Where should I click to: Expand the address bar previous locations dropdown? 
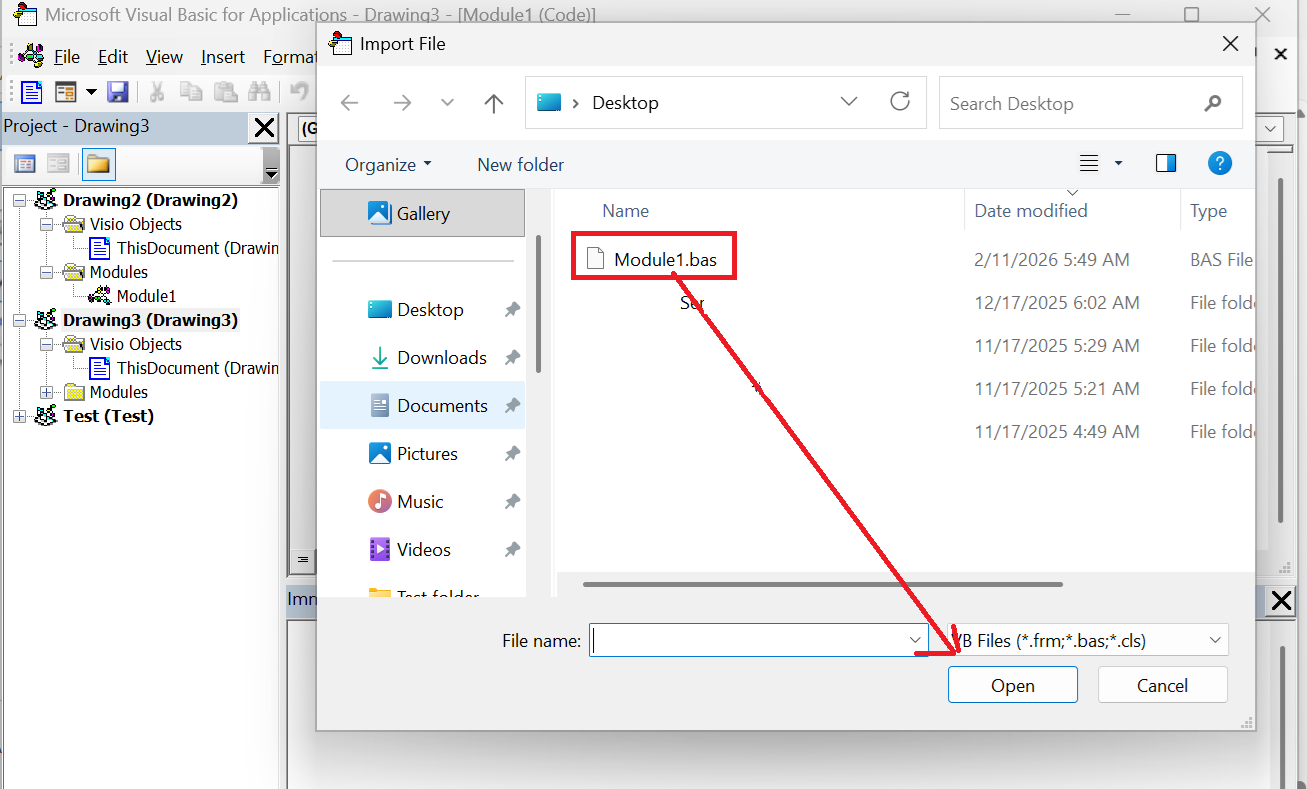[849, 102]
